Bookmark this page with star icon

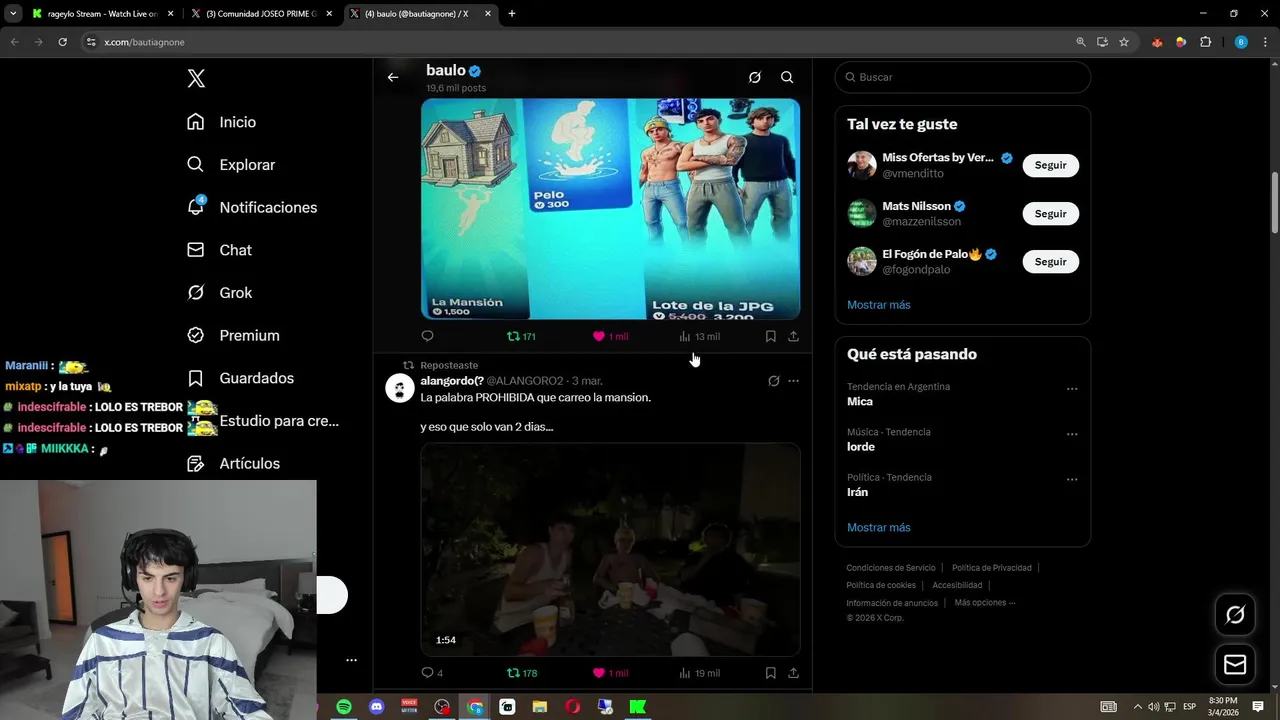coord(1124,42)
